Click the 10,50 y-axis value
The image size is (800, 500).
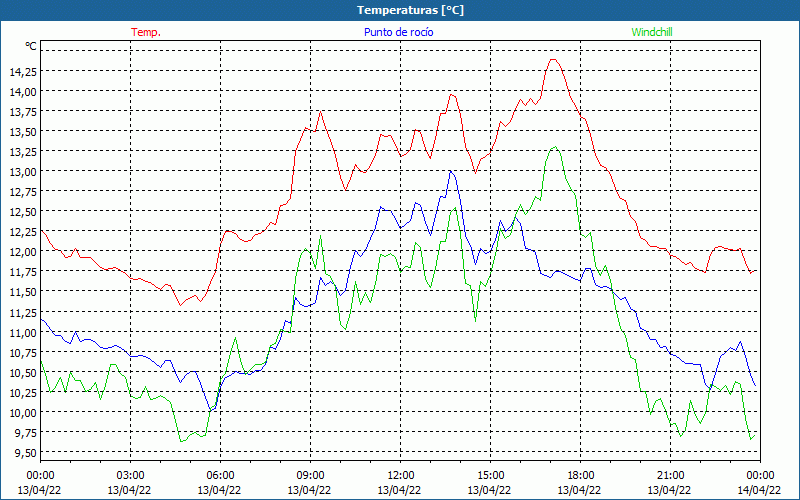pos(23,373)
